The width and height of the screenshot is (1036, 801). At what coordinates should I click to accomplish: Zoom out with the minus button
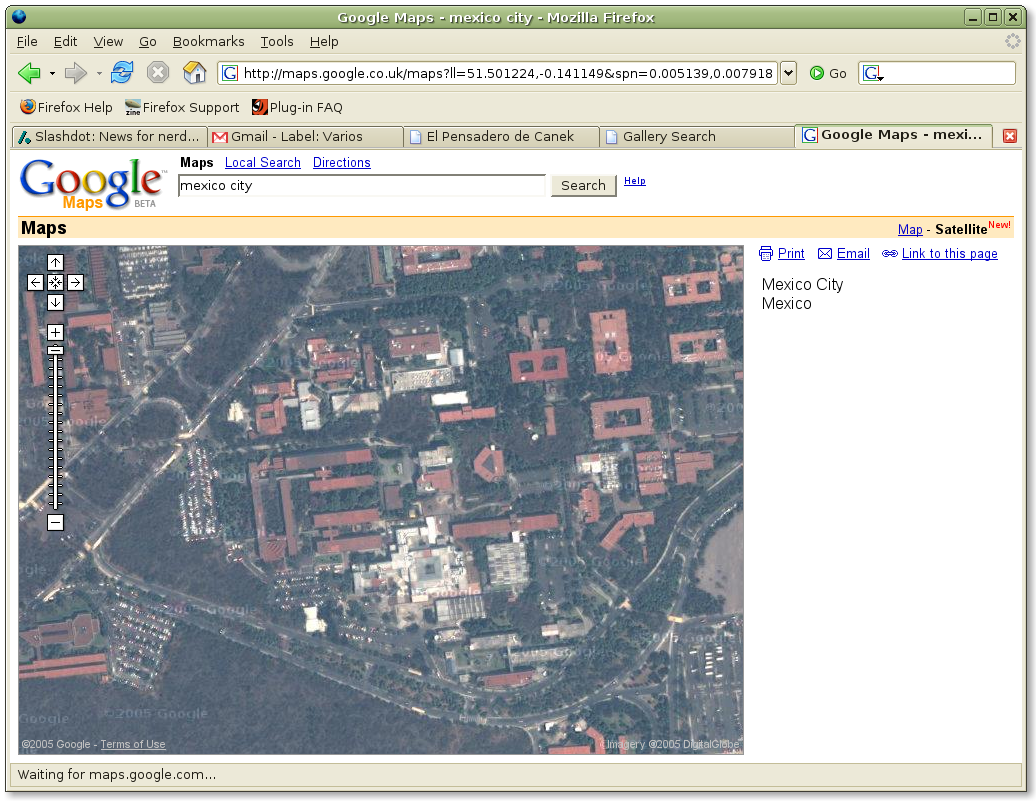[x=56, y=523]
